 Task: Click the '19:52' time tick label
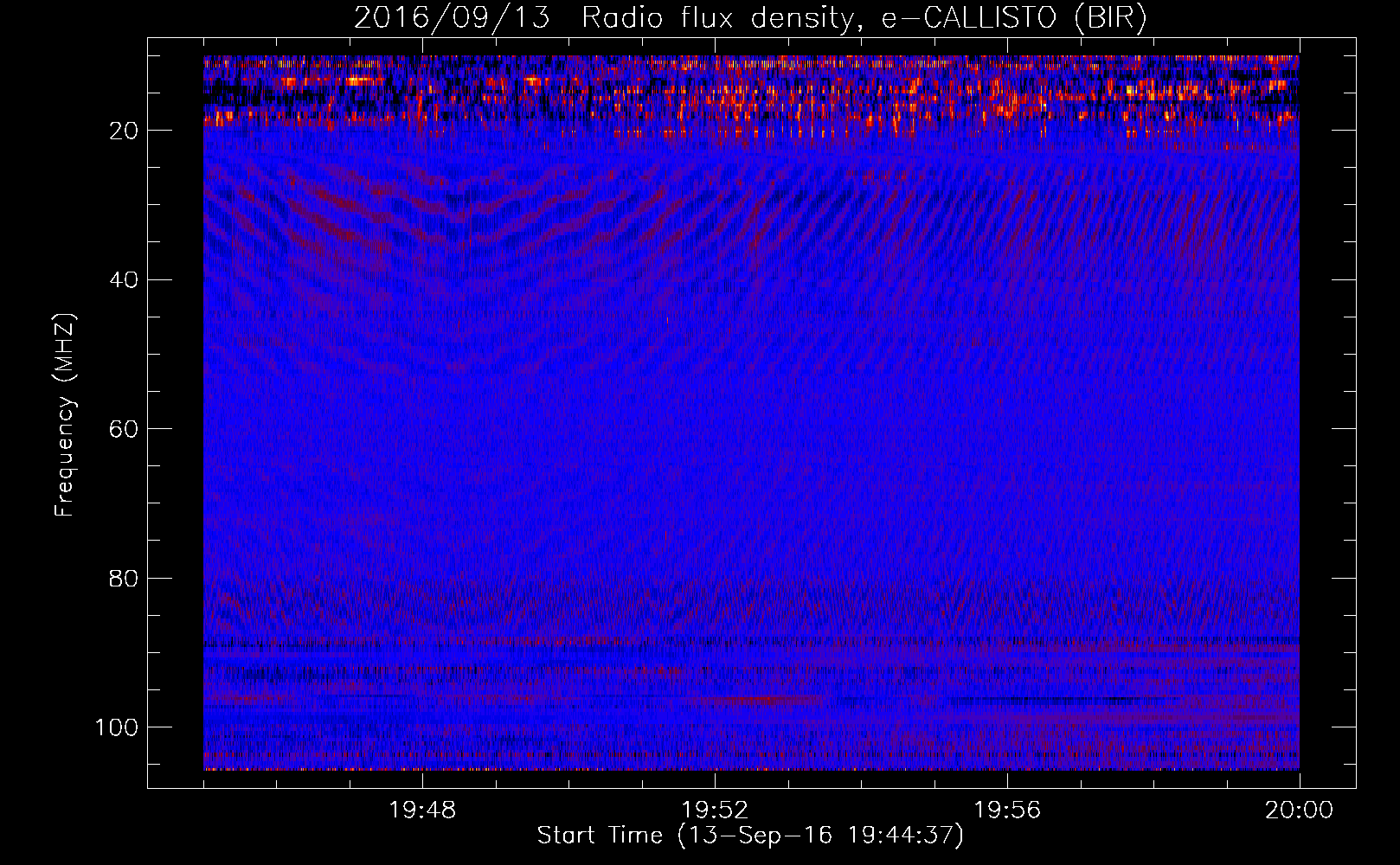click(x=715, y=811)
